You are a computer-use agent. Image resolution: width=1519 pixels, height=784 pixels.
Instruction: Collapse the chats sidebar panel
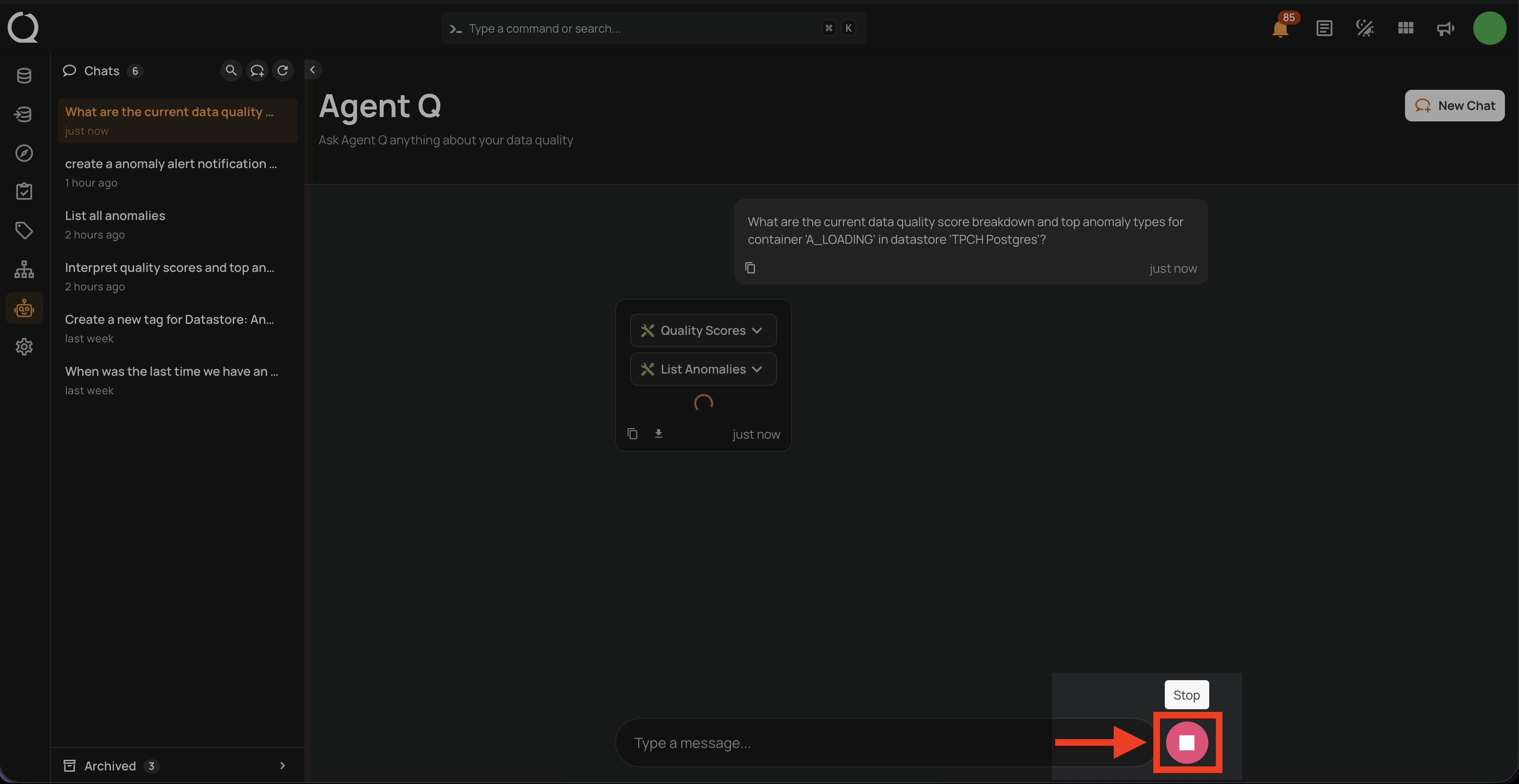tap(312, 70)
